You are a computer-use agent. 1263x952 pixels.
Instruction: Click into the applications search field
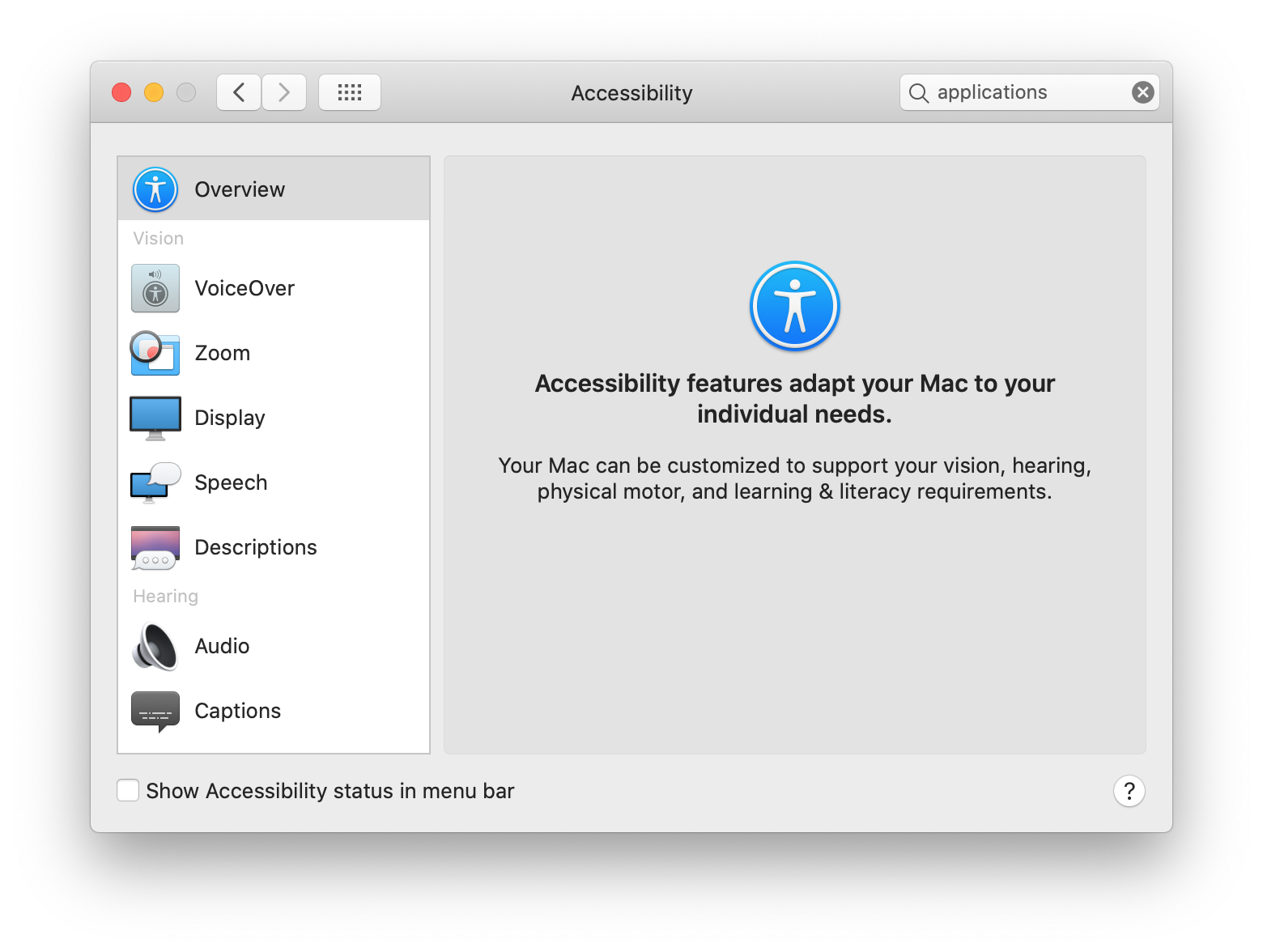pyautogui.click(x=1030, y=92)
